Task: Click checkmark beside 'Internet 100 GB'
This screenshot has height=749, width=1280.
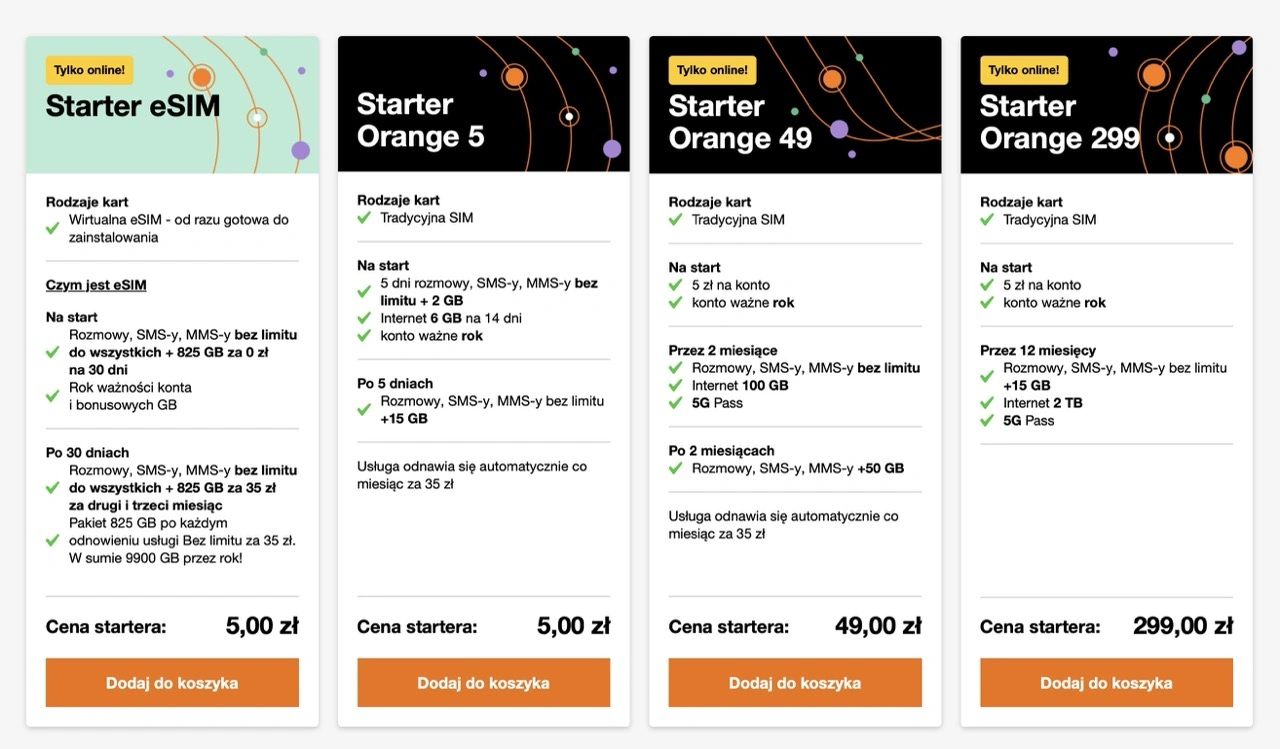Action: point(676,385)
